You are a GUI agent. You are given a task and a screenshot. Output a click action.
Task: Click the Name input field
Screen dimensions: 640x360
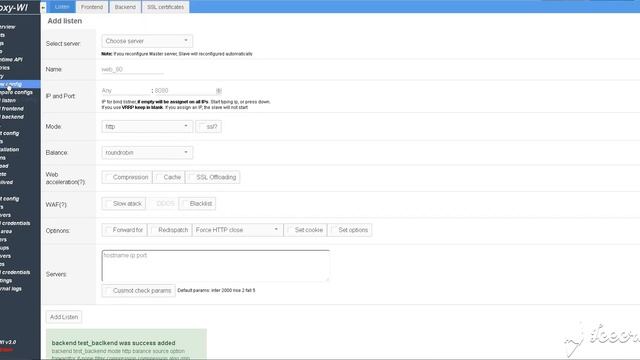132,69
